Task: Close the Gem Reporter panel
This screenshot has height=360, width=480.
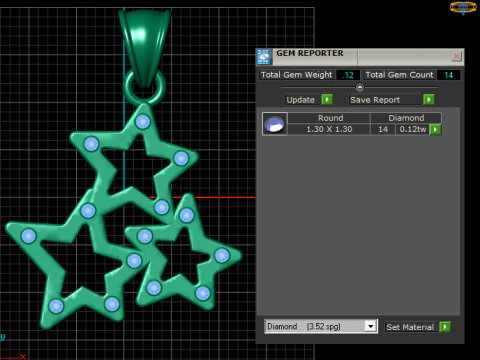Action: click(456, 56)
